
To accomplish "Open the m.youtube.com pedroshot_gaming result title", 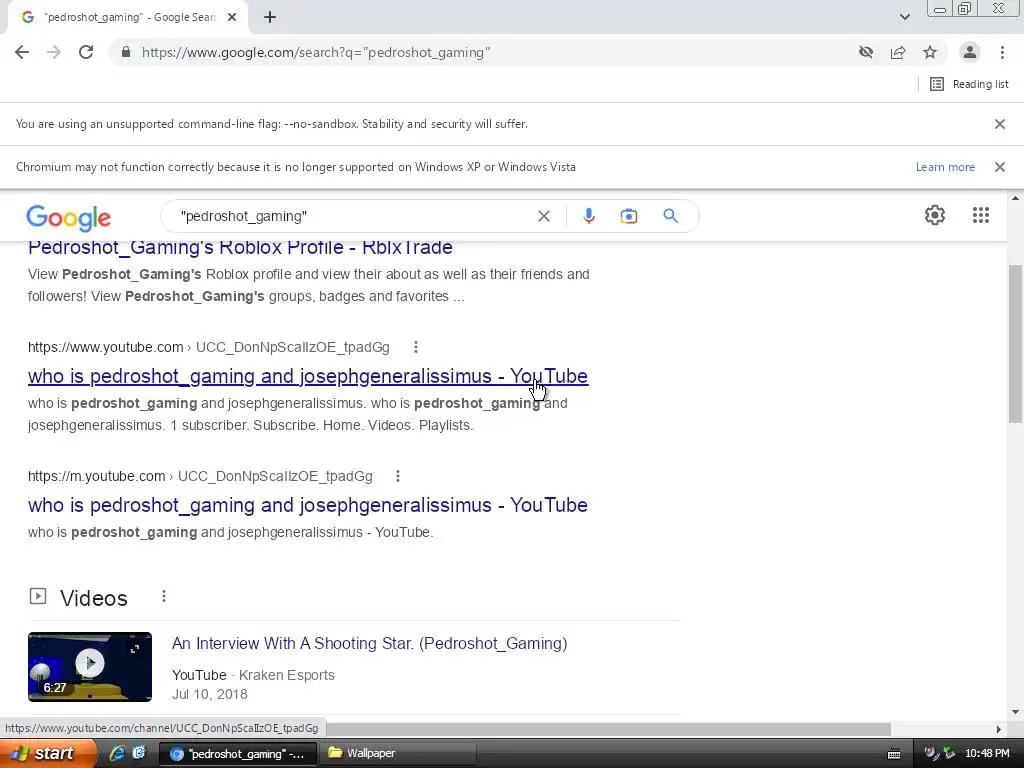I will pyautogui.click(x=308, y=505).
